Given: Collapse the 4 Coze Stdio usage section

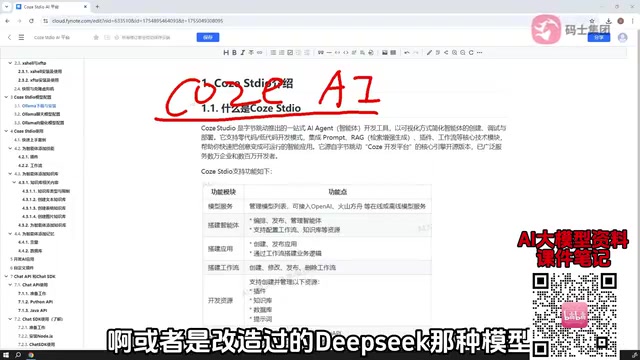Looking at the screenshot, I should coord(6,131).
